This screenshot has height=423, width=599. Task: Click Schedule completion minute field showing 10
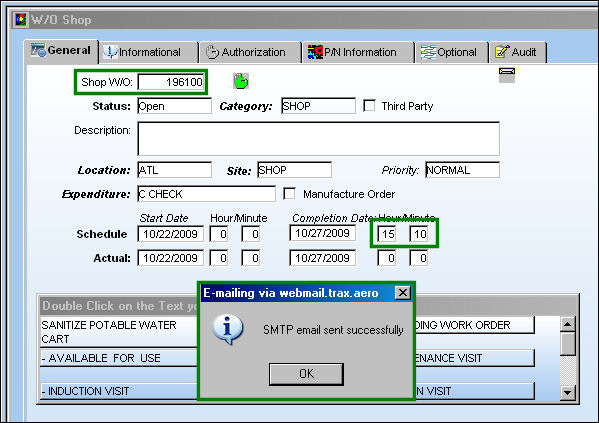[x=419, y=234]
